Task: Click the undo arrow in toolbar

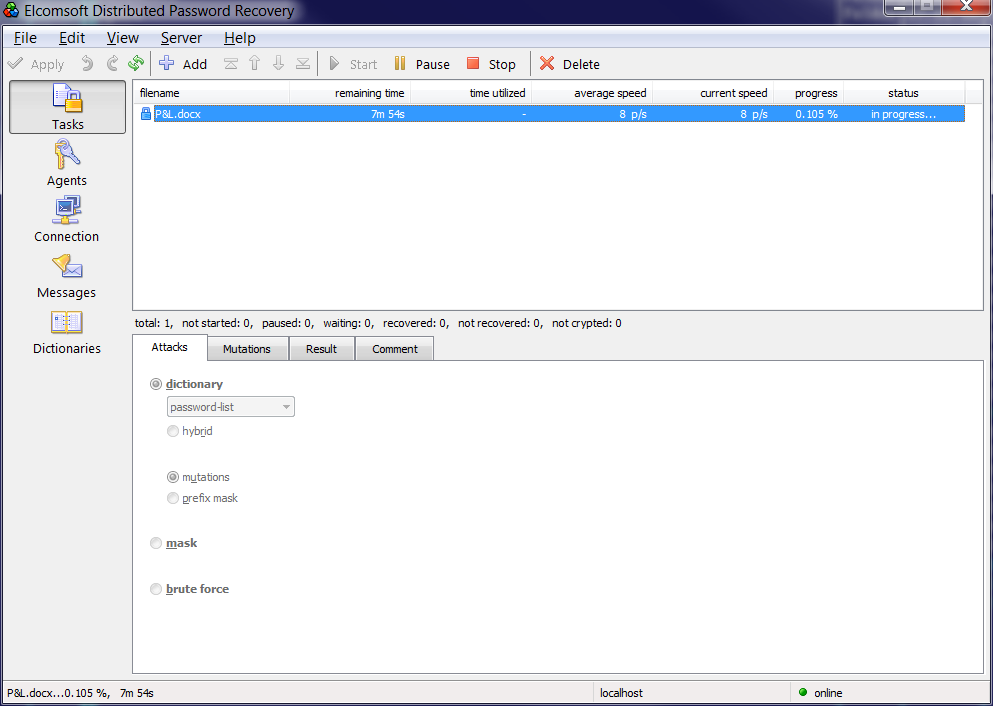Action: tap(87, 63)
